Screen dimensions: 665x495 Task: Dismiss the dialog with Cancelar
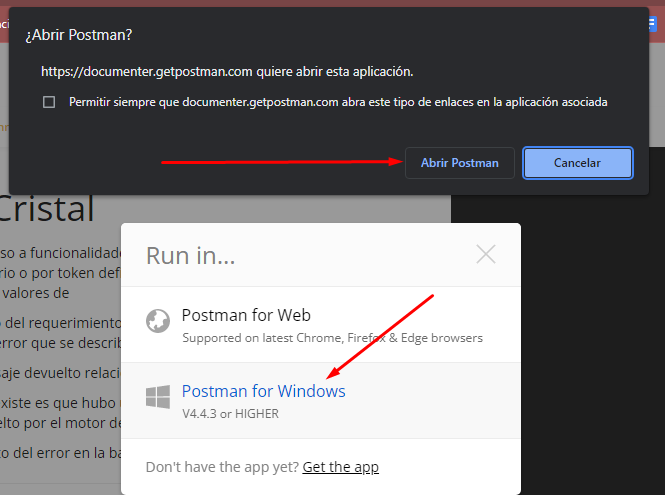pyautogui.click(x=578, y=163)
